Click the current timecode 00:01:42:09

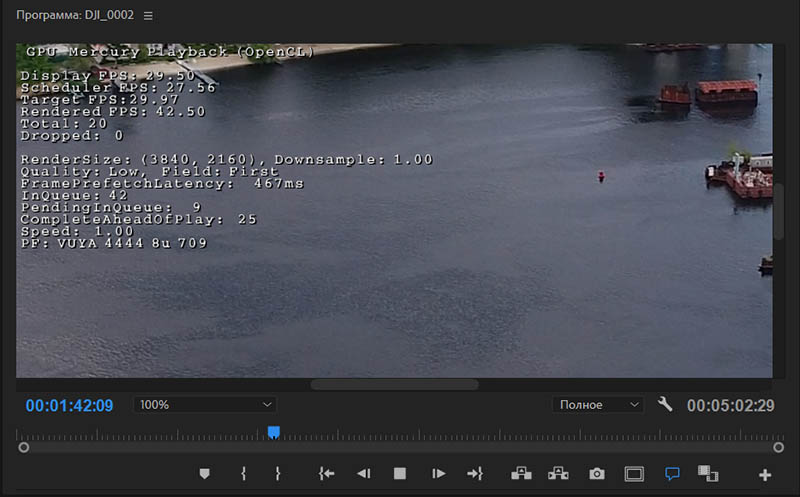click(69, 406)
